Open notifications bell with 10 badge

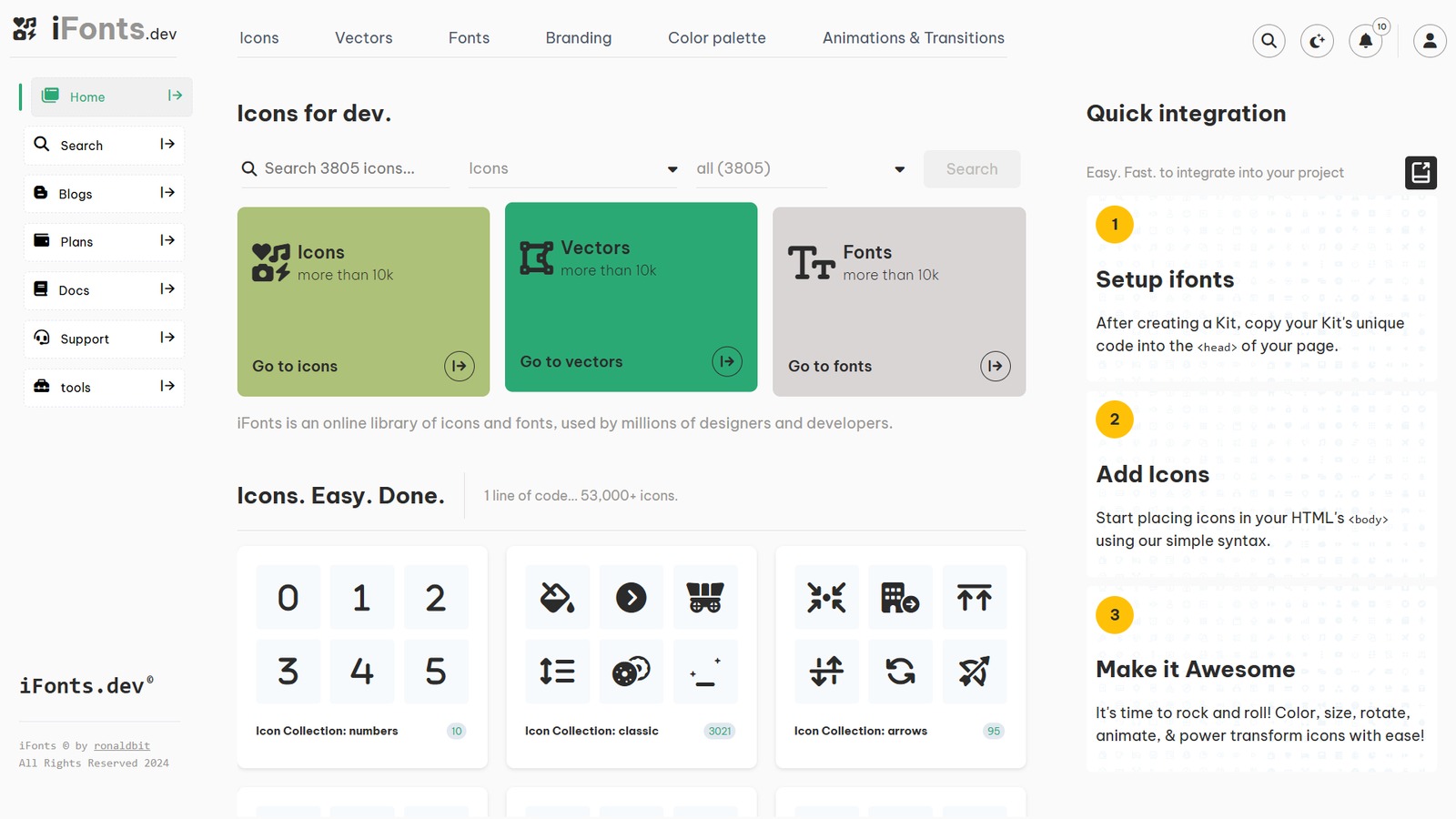click(1365, 41)
